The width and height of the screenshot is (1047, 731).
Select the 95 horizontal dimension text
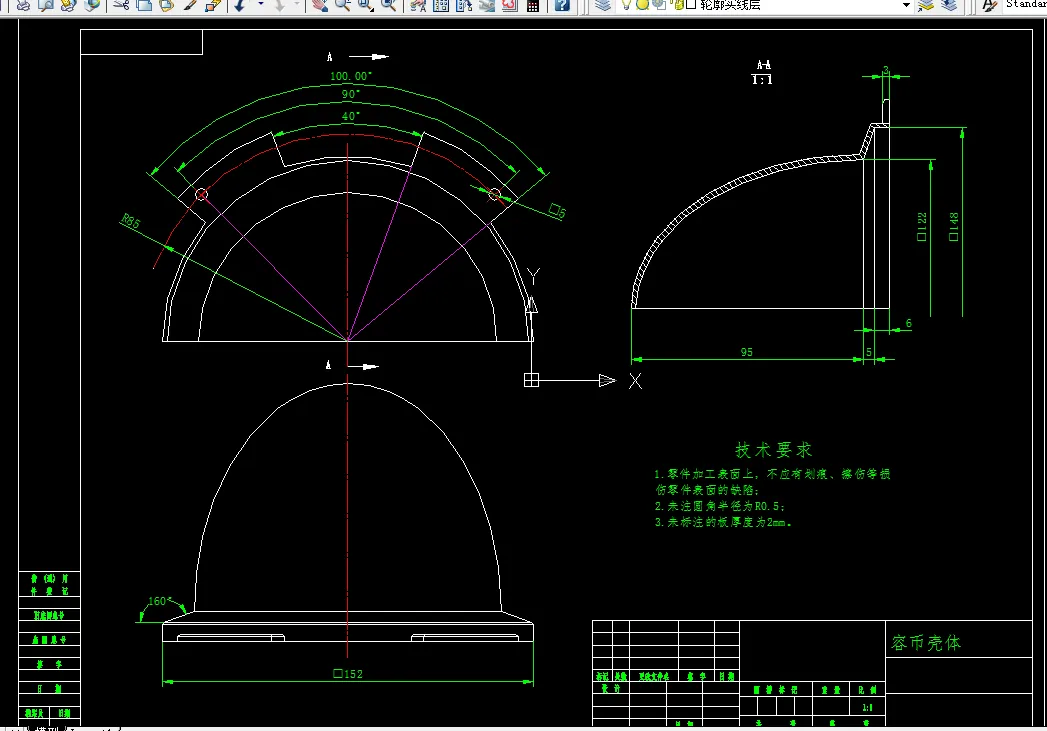[x=747, y=352]
